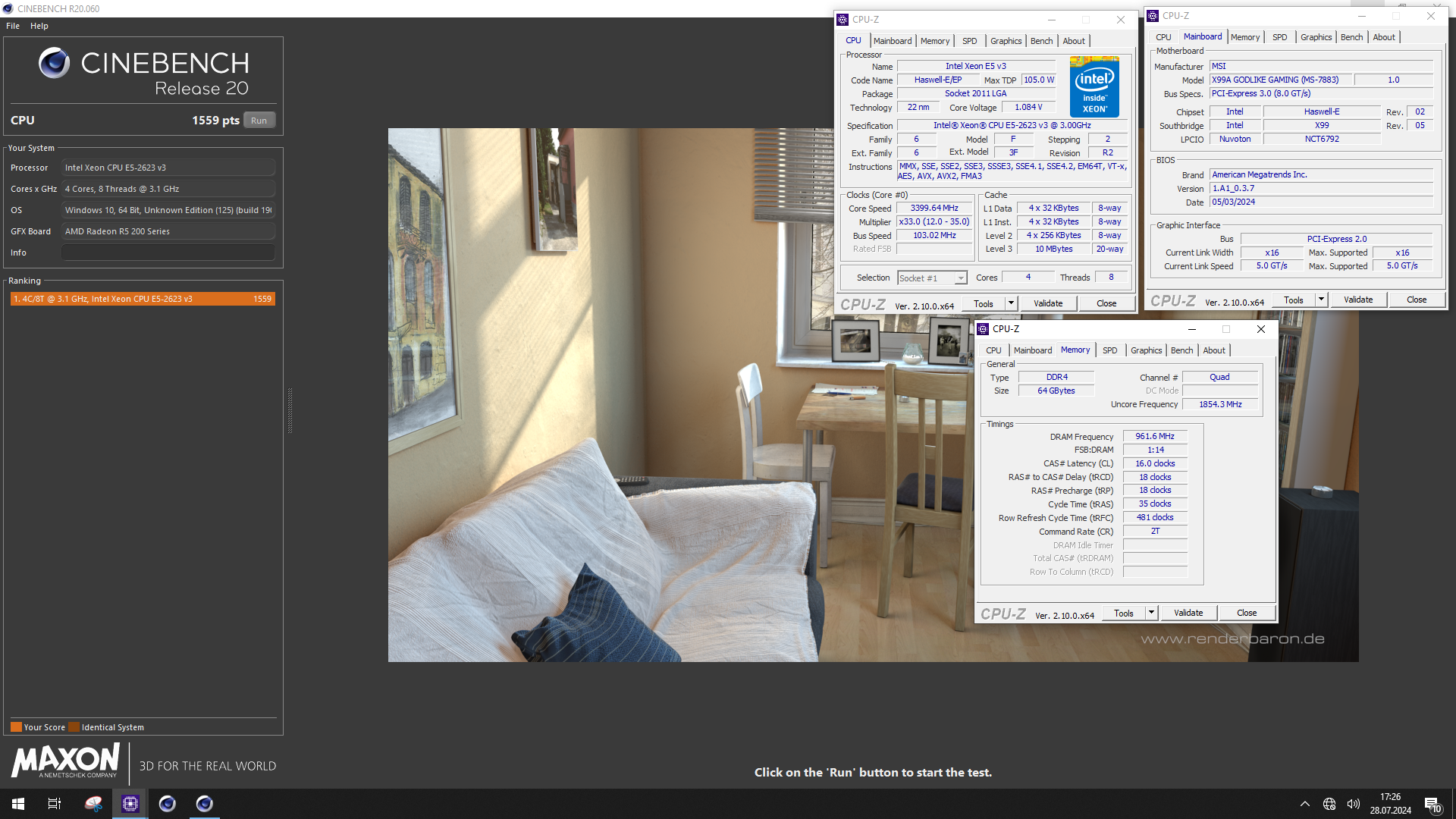Viewport: 1456px width, 819px height.
Task: Click the Multiplier value x33.0
Action: [x=934, y=221]
